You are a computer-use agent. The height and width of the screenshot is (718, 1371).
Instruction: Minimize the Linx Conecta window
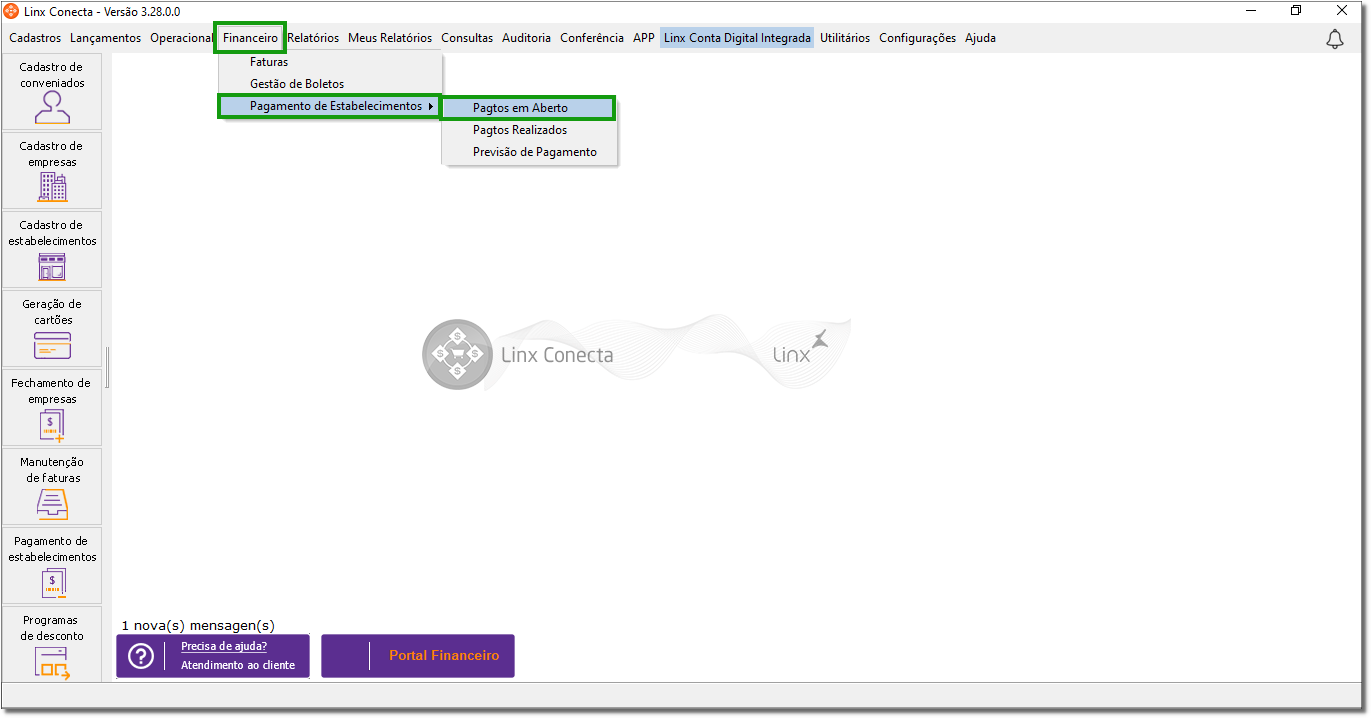(x=1253, y=11)
